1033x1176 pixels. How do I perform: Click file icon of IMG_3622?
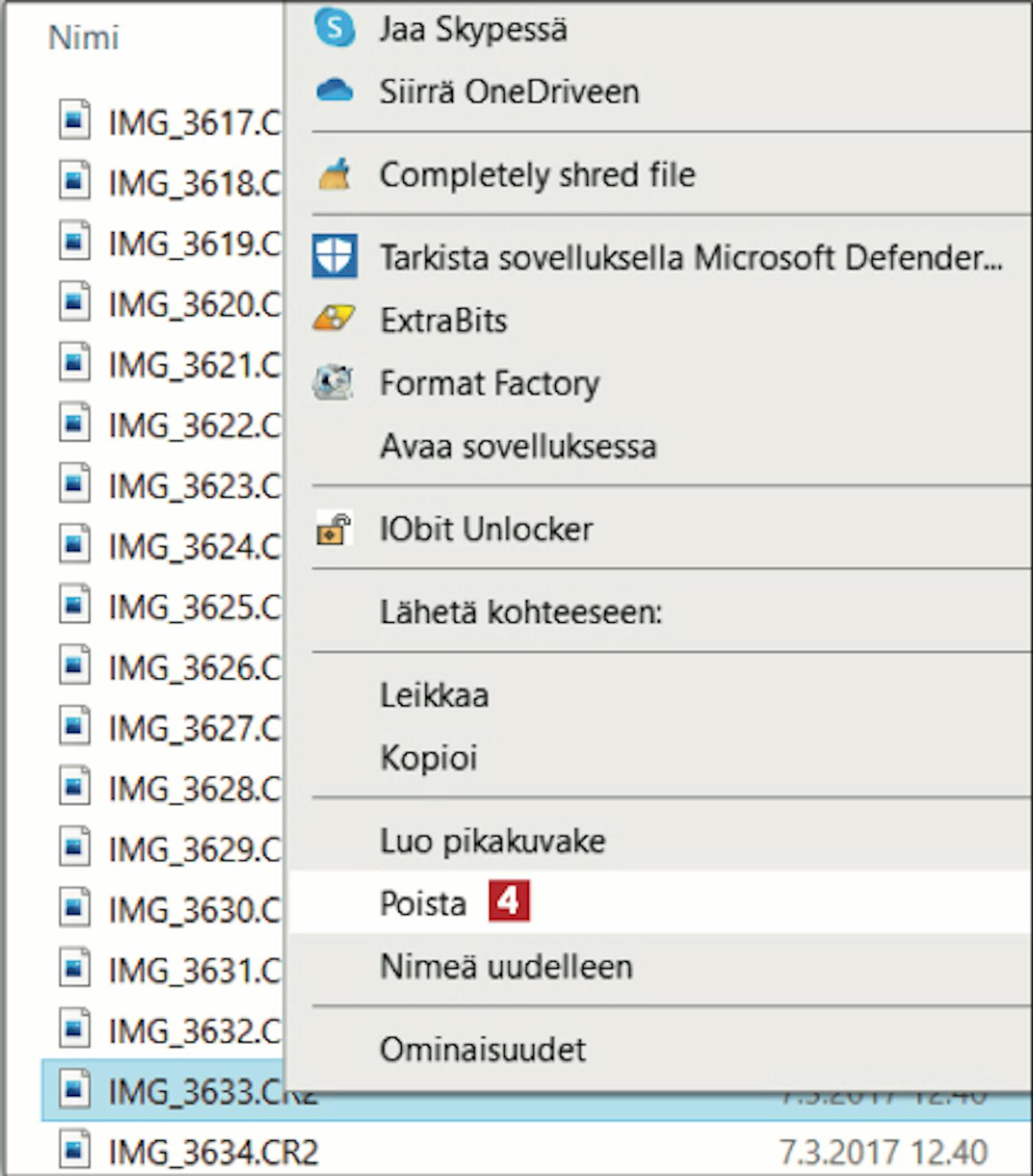[x=74, y=423]
